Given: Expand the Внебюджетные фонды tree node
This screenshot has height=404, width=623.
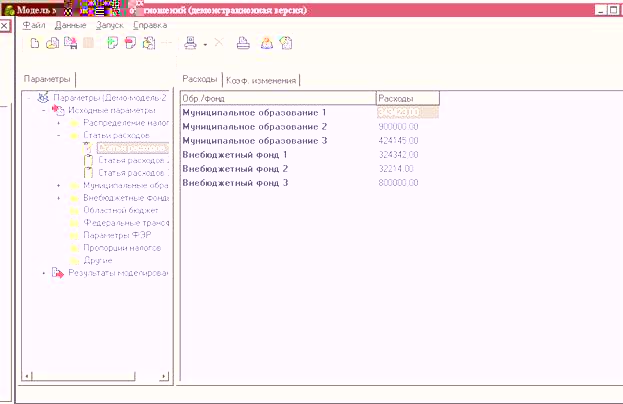Looking at the screenshot, I should click(59, 198).
